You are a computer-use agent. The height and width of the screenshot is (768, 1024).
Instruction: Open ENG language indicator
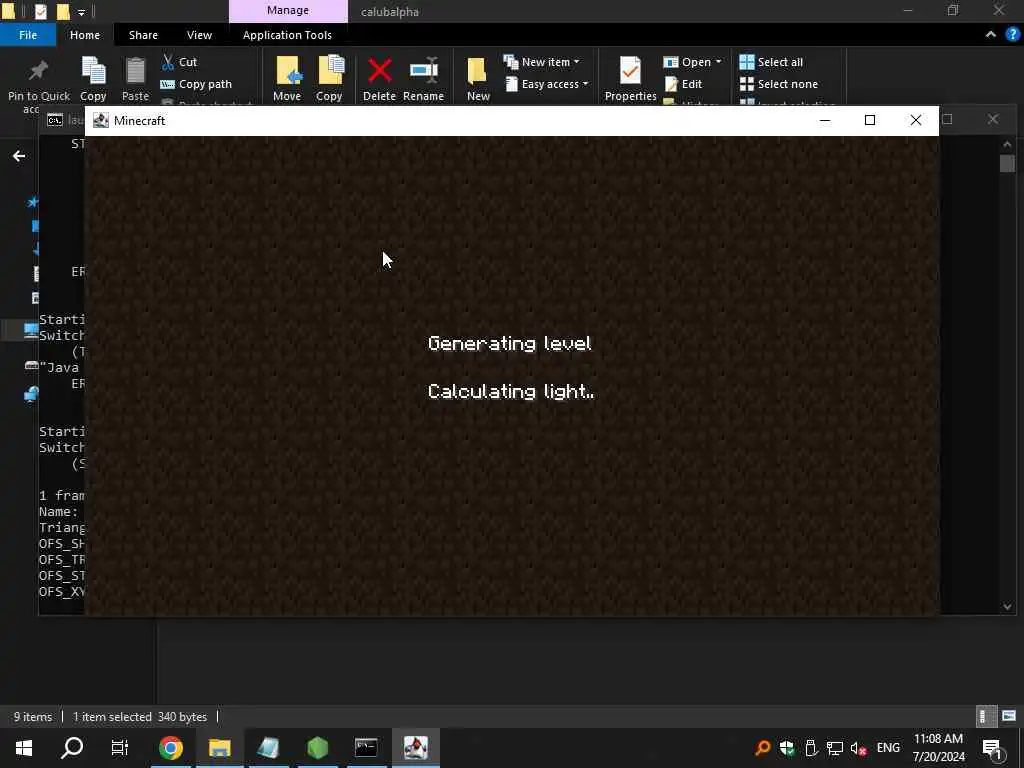point(888,748)
